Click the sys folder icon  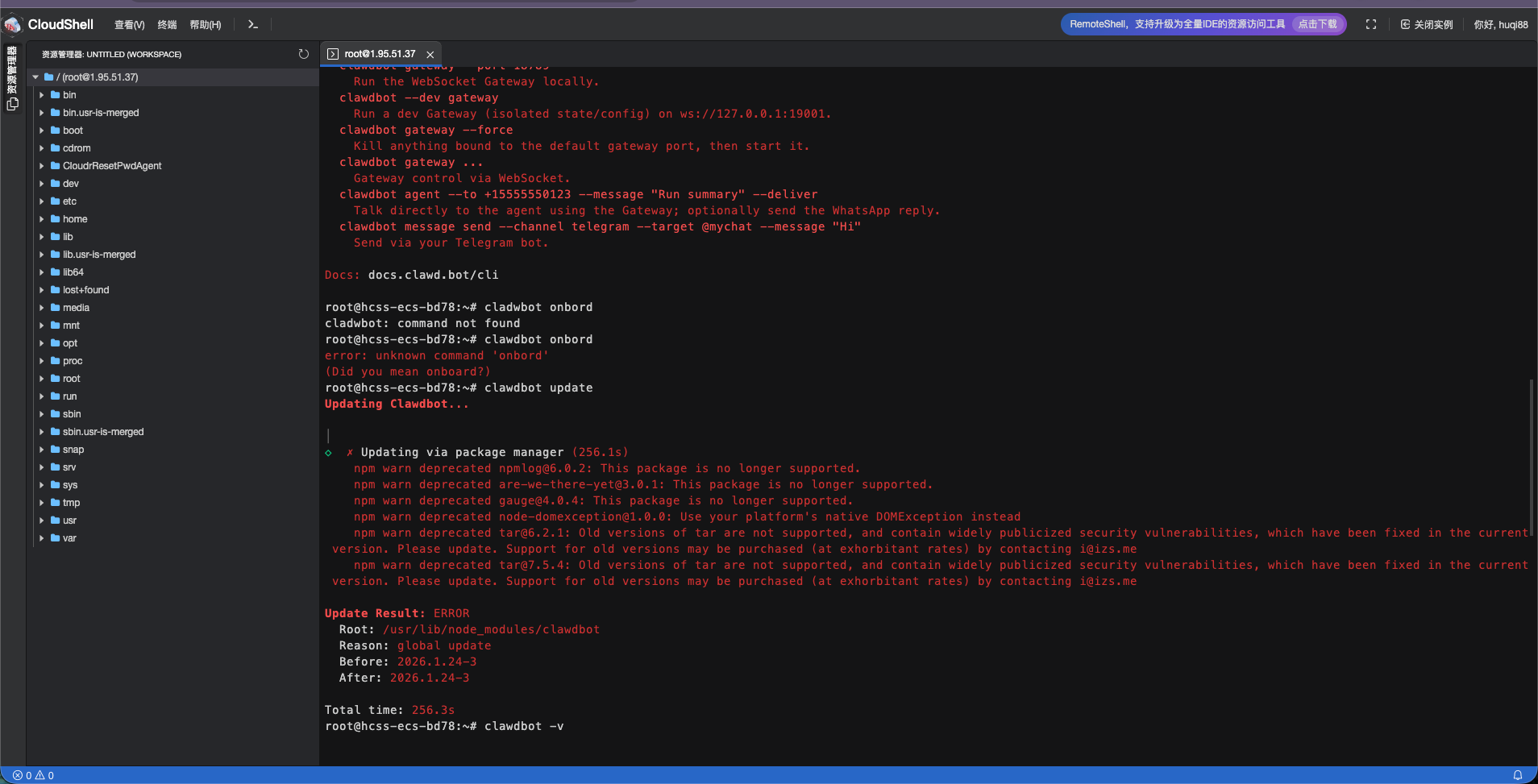click(x=56, y=485)
